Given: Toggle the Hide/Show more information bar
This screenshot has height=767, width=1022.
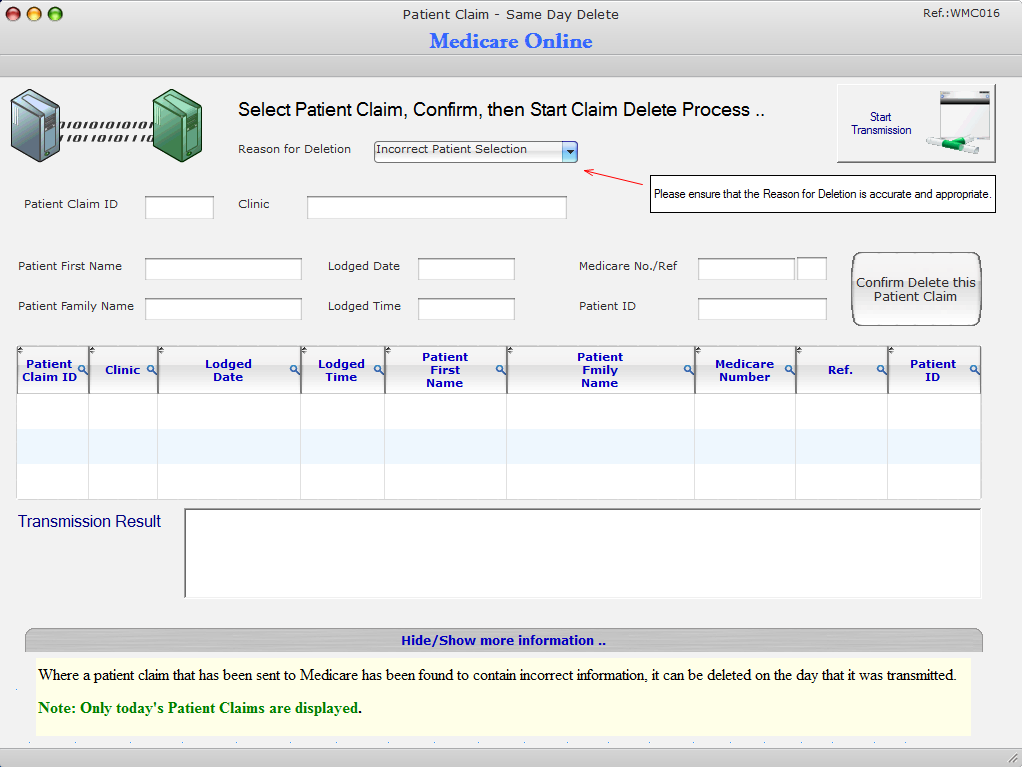Looking at the screenshot, I should coord(504,640).
